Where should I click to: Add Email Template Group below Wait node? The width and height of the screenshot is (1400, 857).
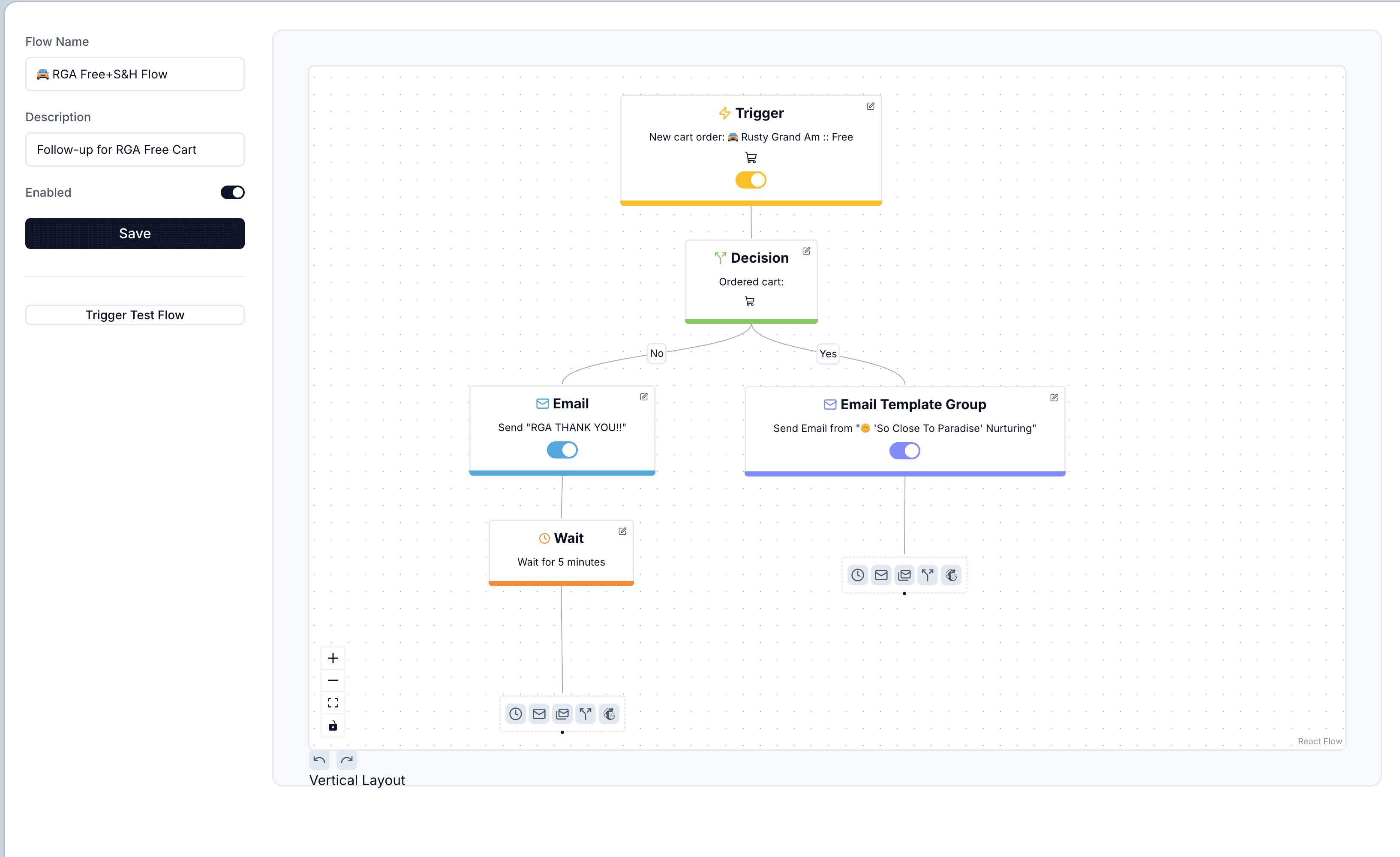pos(562,714)
